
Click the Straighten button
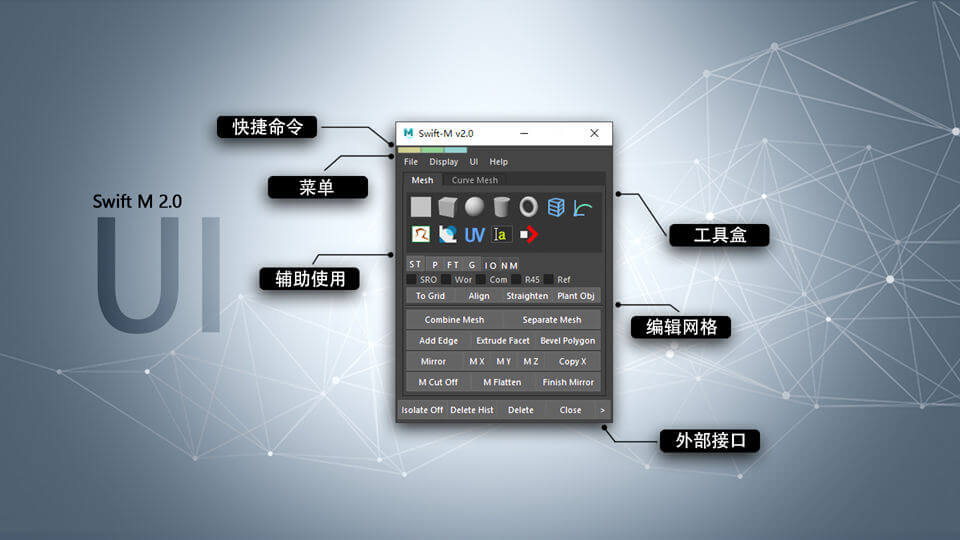[x=527, y=296]
